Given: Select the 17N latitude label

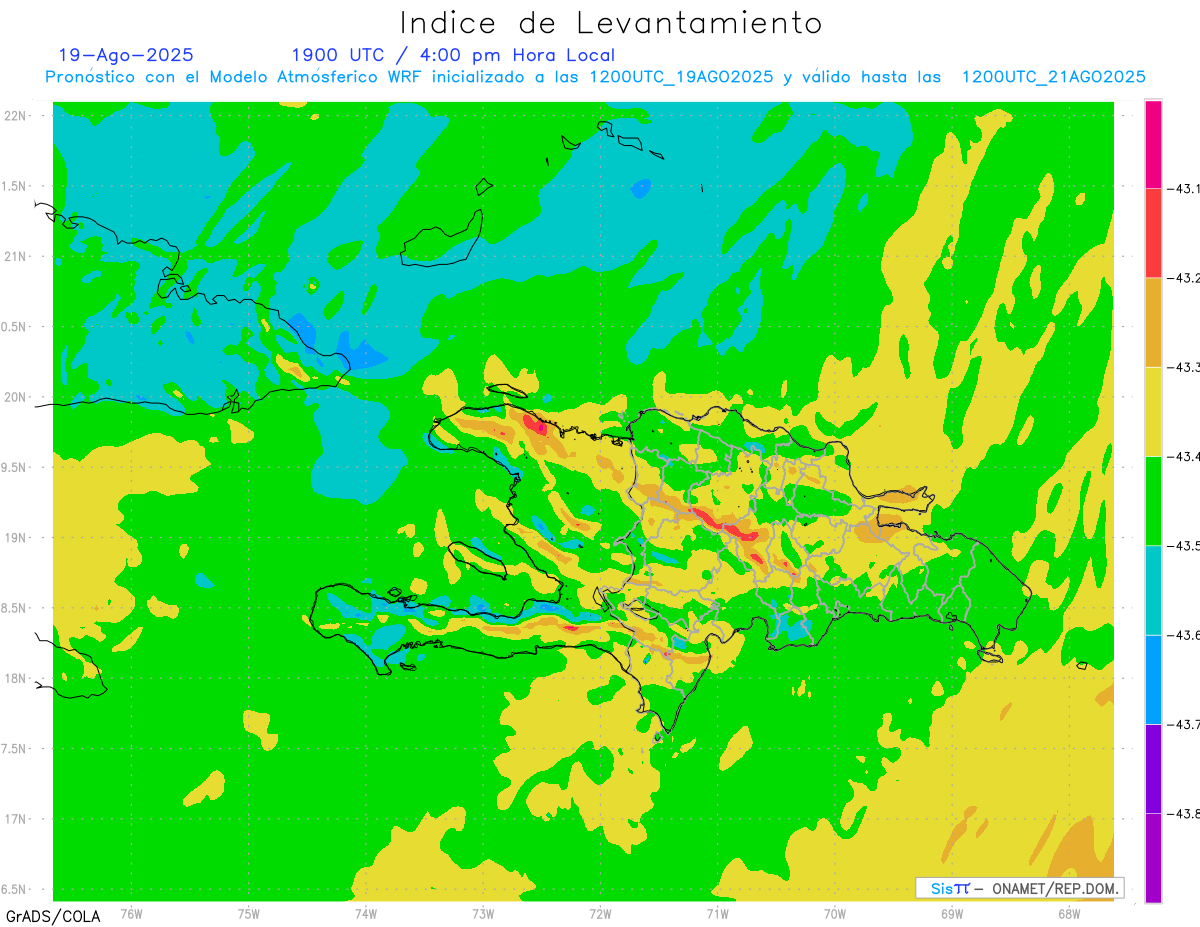Looking at the screenshot, I should [x=16, y=819].
